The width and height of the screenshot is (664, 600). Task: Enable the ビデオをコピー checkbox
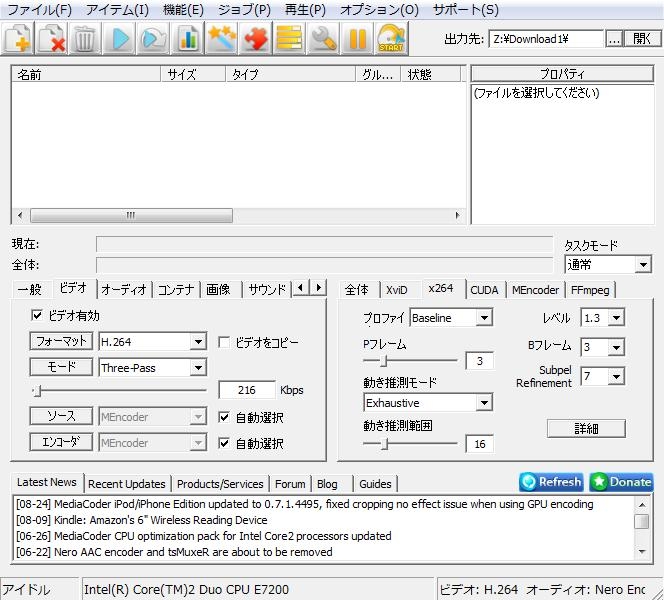(224, 342)
